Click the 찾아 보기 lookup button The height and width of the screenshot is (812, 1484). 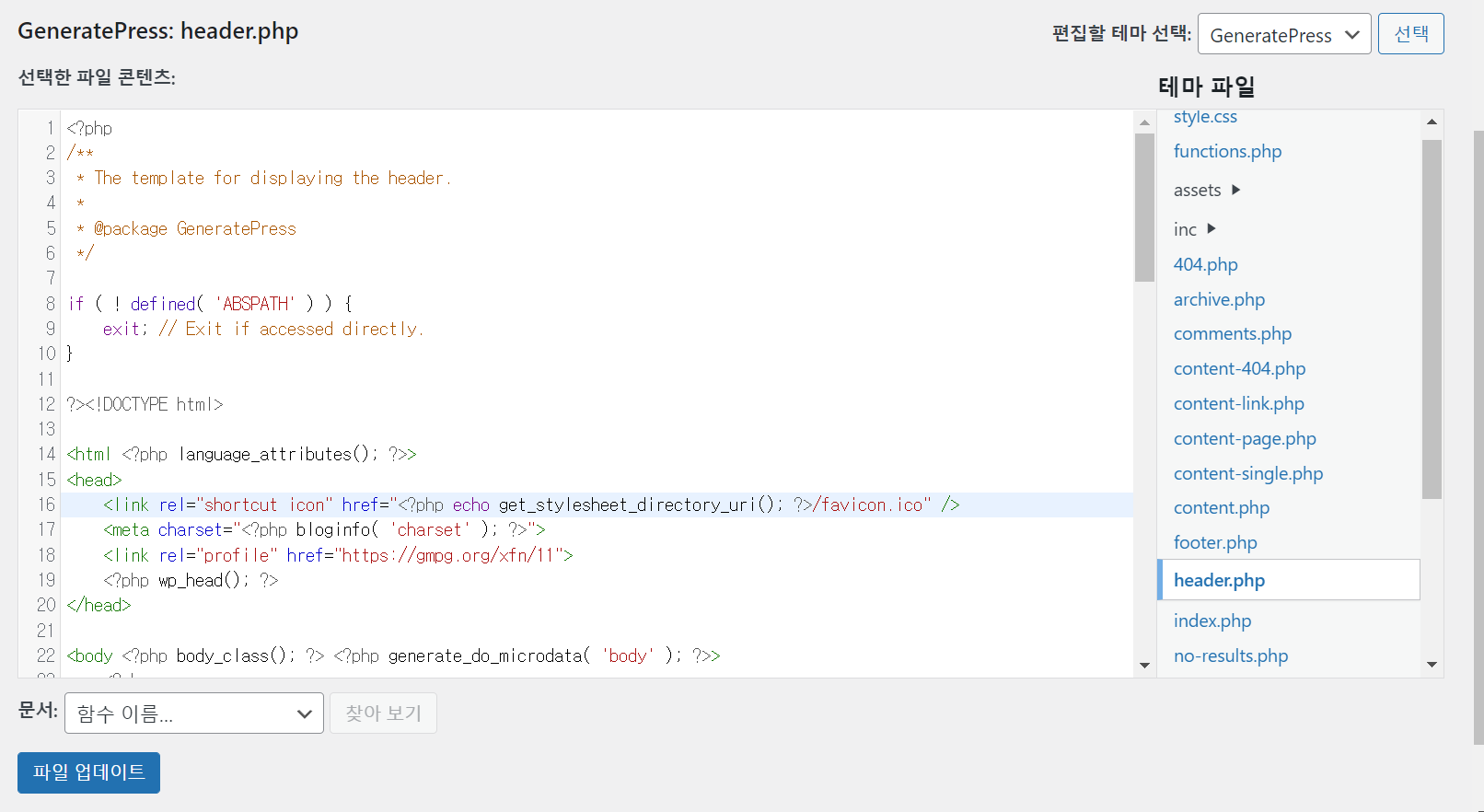click(383, 713)
